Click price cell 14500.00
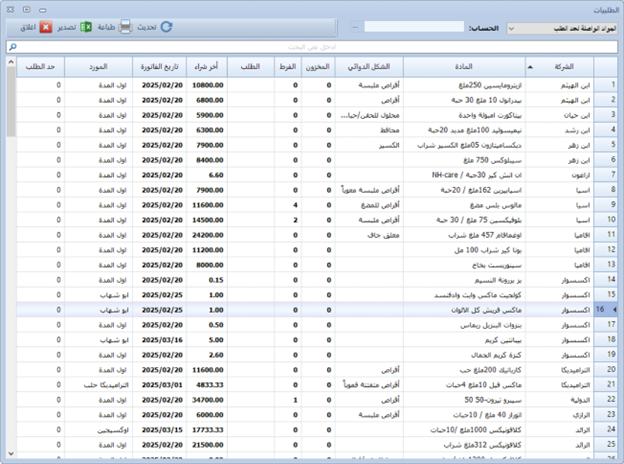The height and width of the screenshot is (464, 624). [207, 220]
